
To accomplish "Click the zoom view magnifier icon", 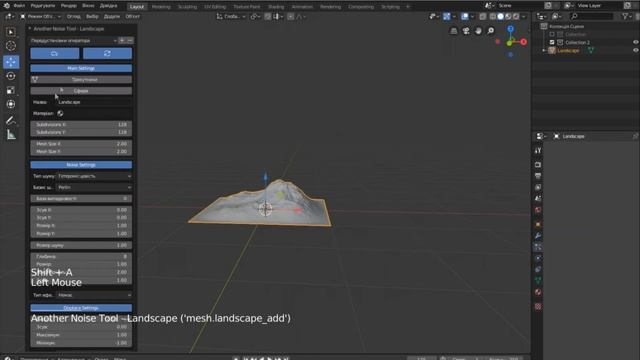I will (490, 31).
